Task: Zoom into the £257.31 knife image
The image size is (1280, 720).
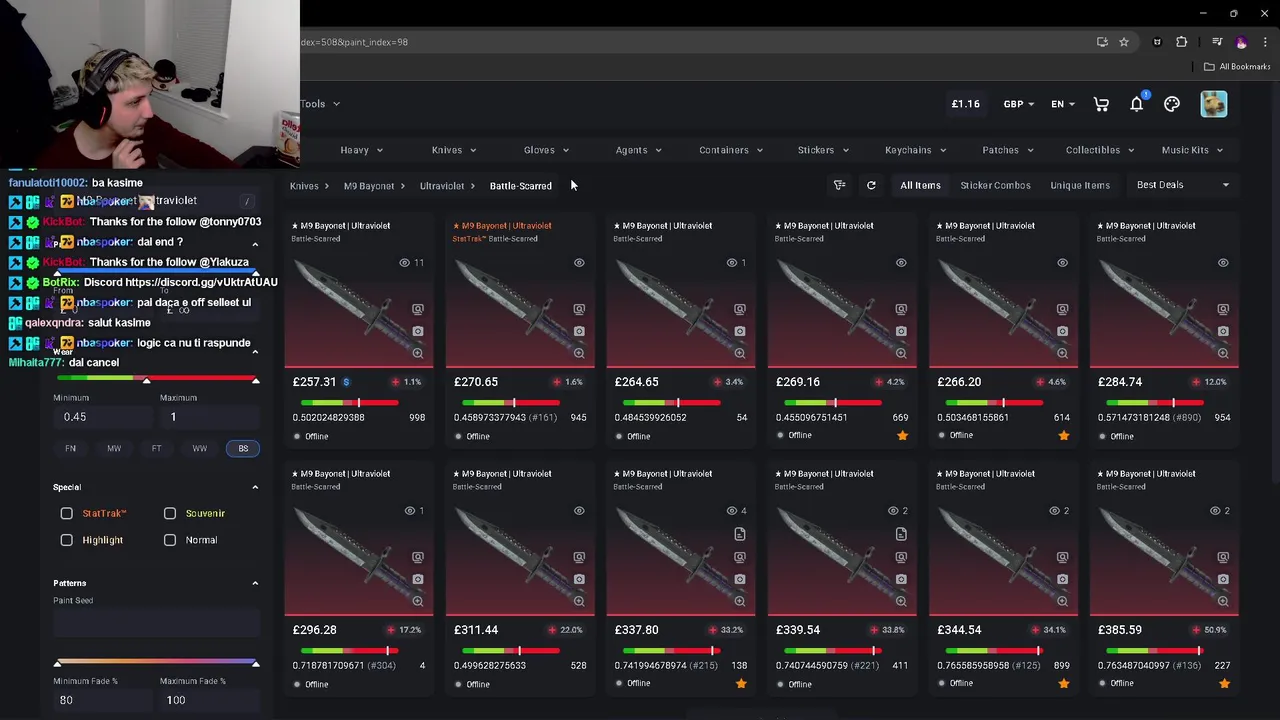Action: click(418, 353)
